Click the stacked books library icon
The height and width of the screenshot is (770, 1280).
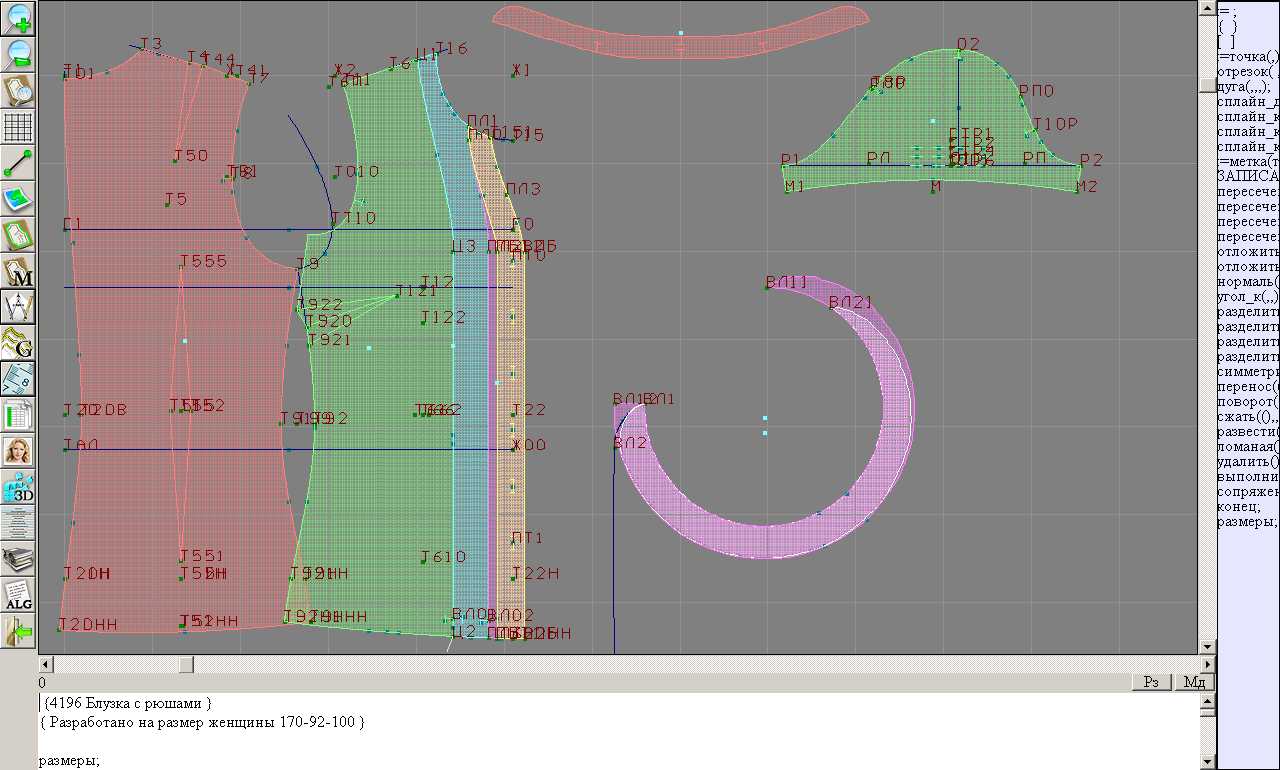point(19,560)
